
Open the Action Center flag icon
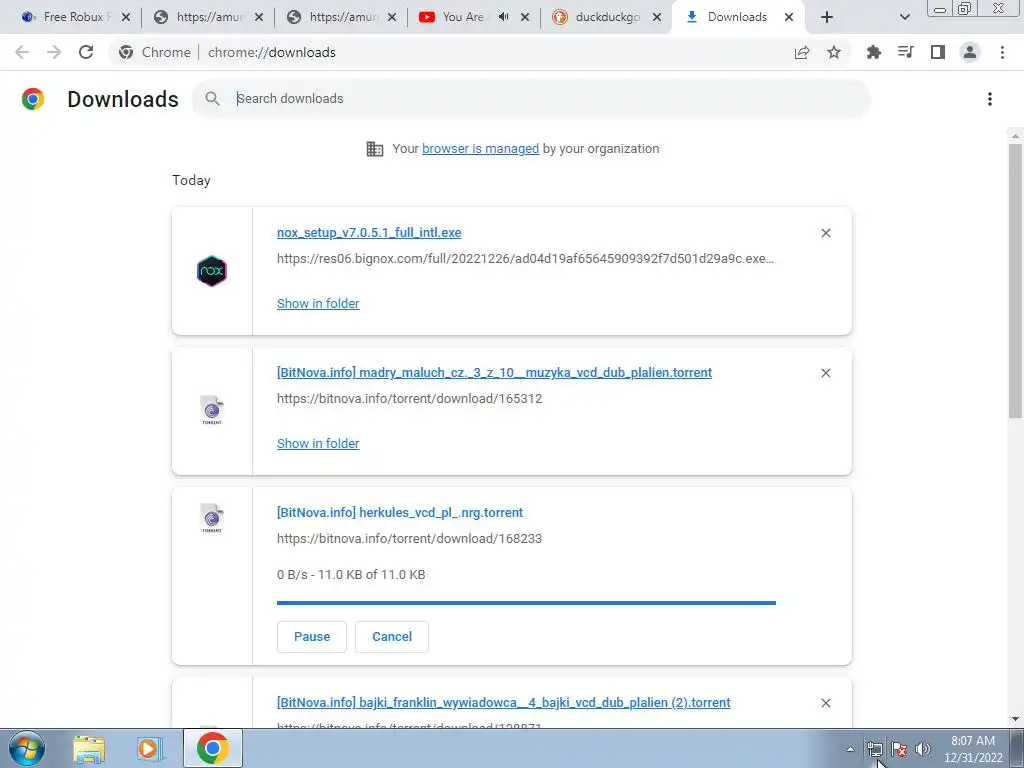(899, 749)
